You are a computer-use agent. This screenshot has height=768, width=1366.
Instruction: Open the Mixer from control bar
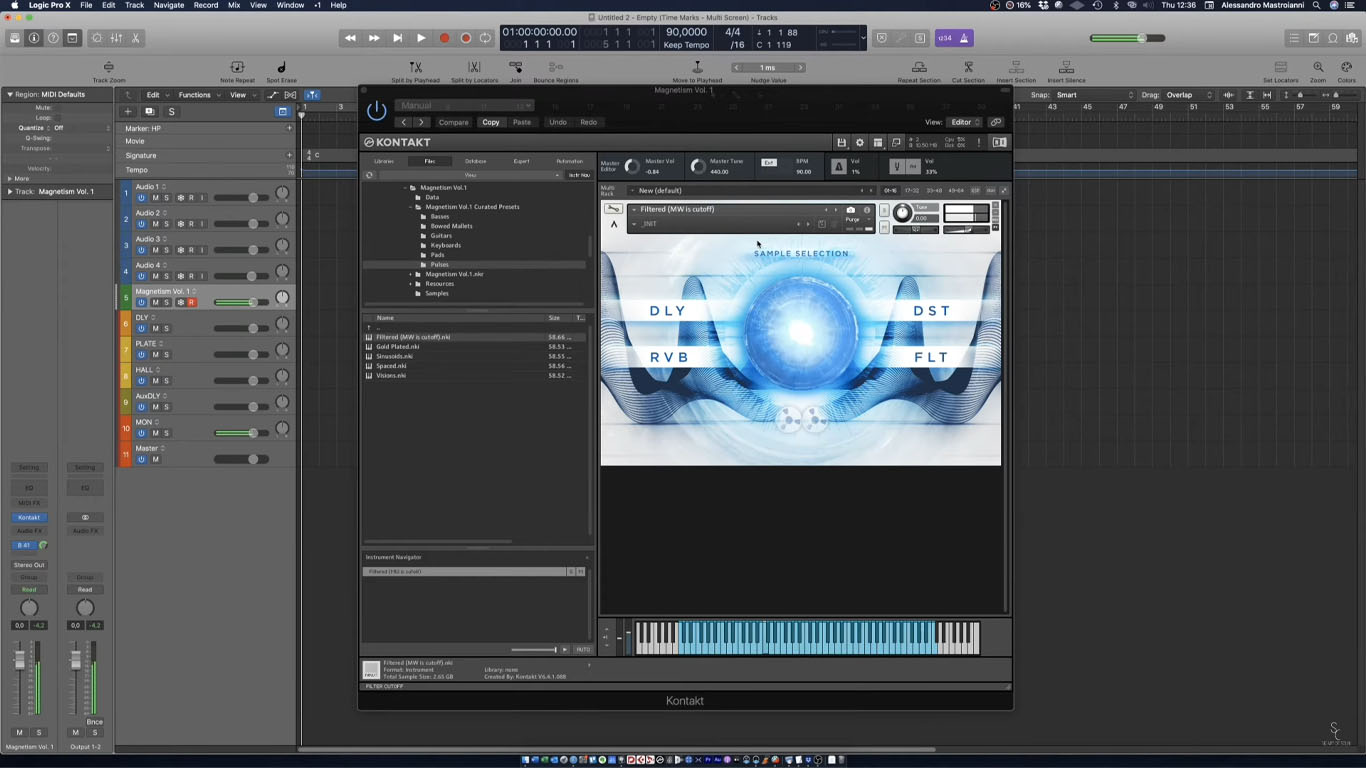[116, 38]
